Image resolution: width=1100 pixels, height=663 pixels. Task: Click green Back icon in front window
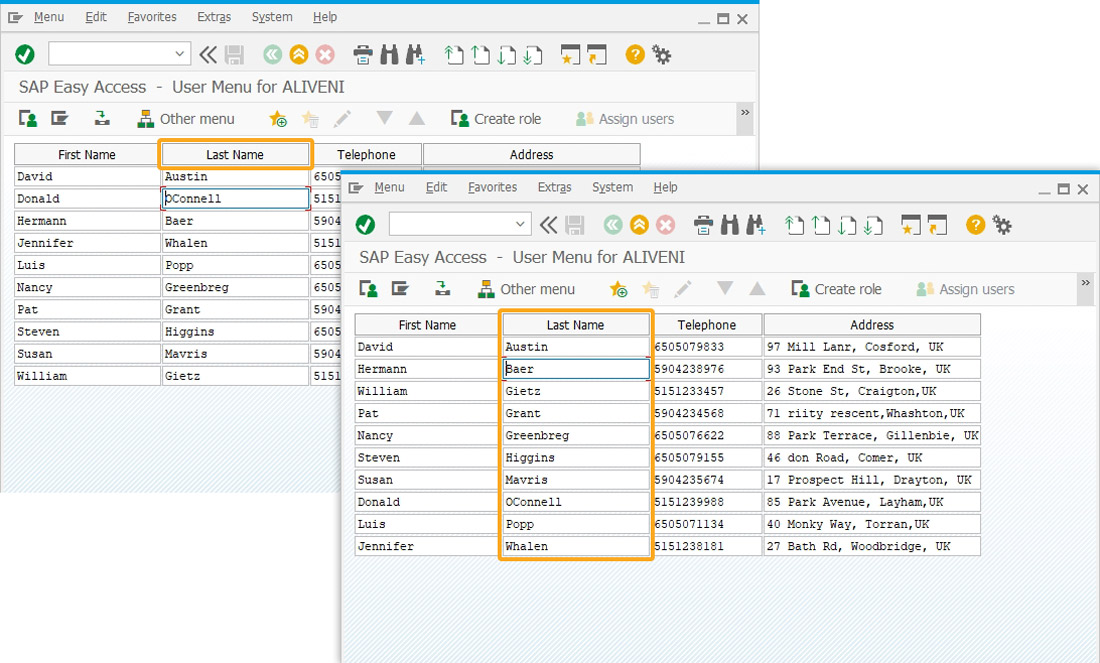click(612, 225)
